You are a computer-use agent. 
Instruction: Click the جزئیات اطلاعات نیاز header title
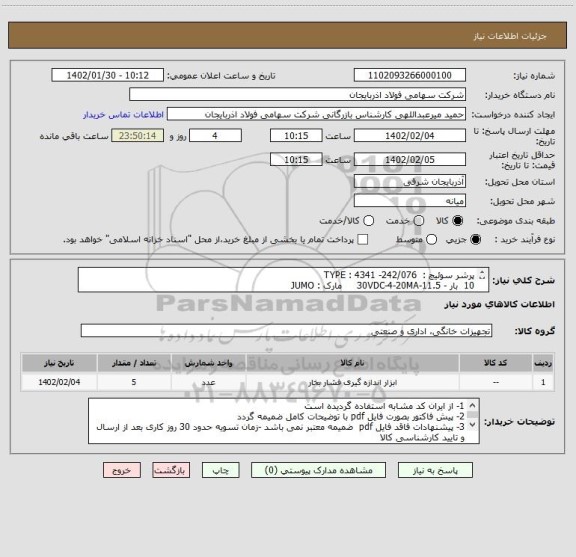510,36
